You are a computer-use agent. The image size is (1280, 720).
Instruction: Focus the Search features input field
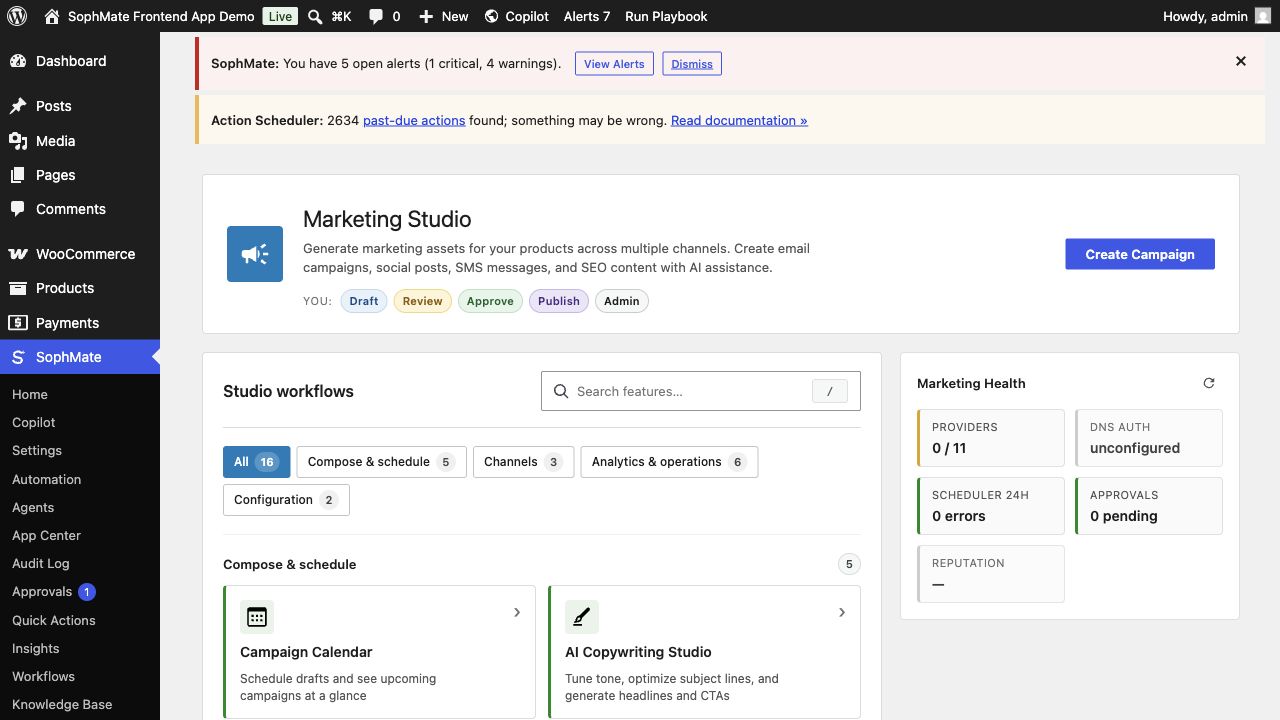(x=701, y=391)
